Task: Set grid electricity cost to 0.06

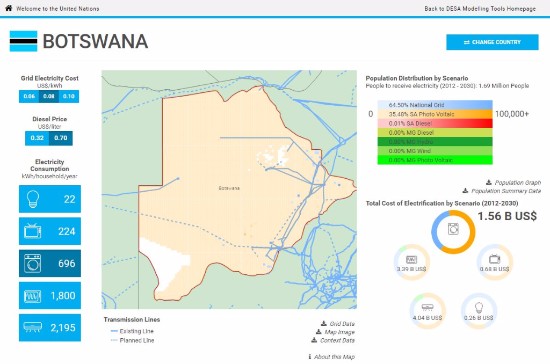Action: pyautogui.click(x=29, y=96)
